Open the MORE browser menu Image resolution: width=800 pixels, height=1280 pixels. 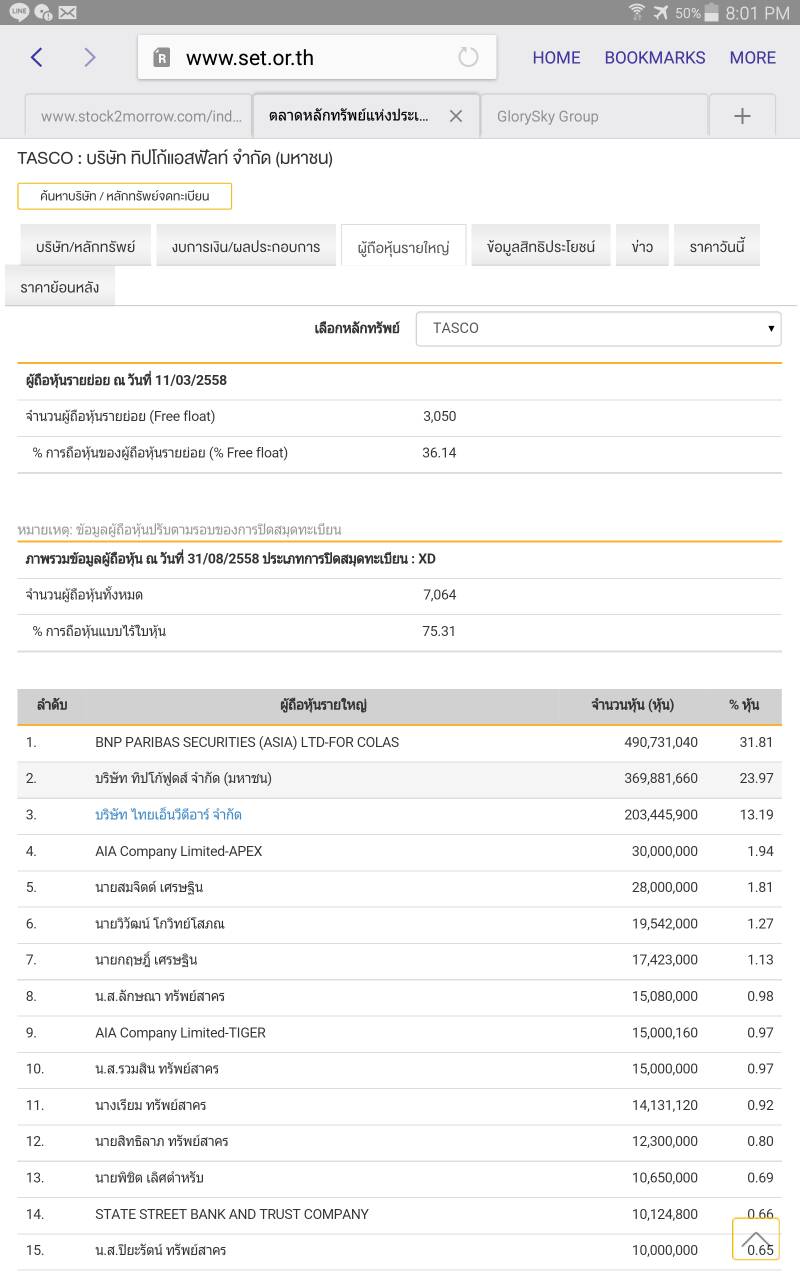tap(753, 58)
